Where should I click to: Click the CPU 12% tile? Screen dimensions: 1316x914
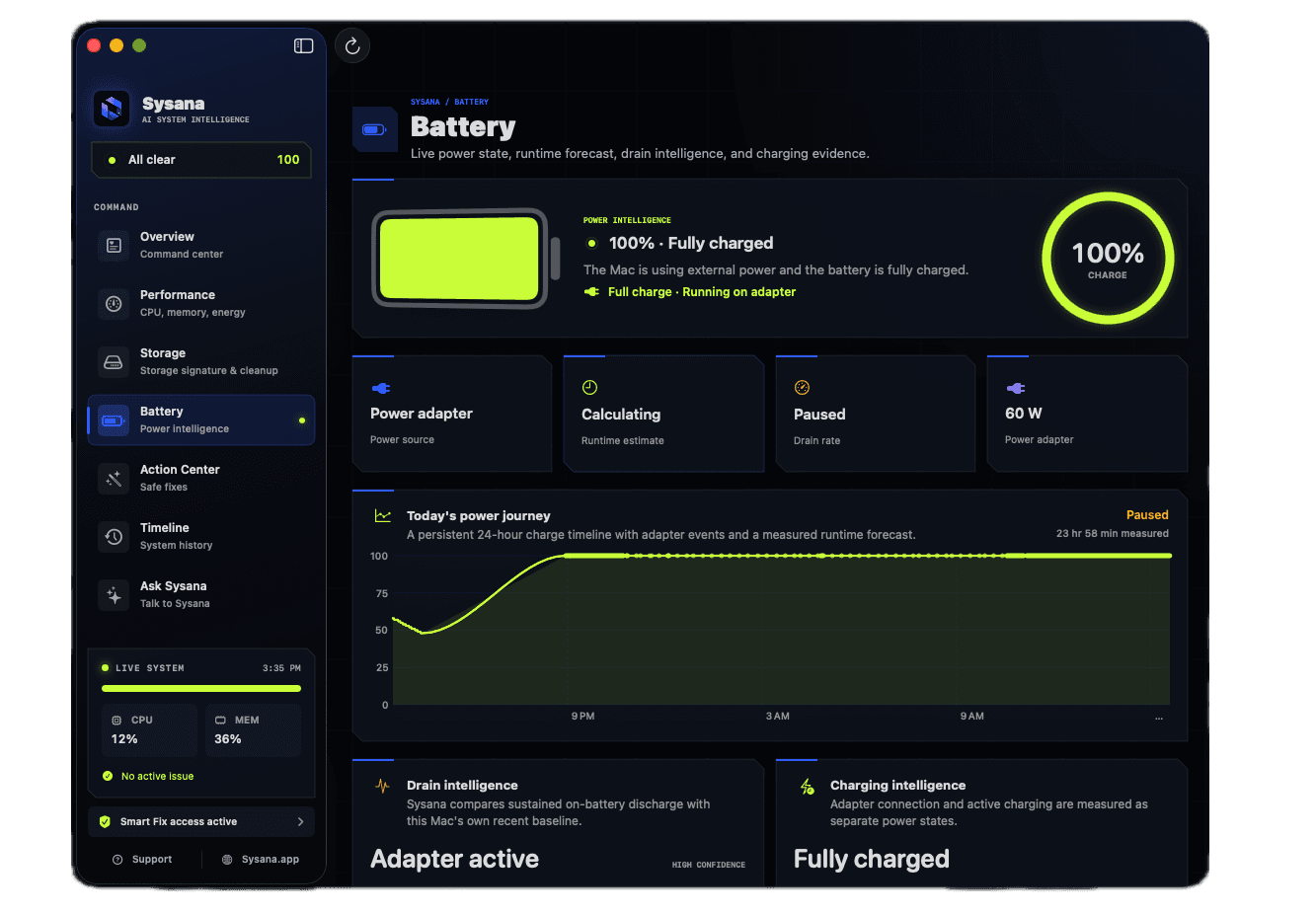coord(149,729)
